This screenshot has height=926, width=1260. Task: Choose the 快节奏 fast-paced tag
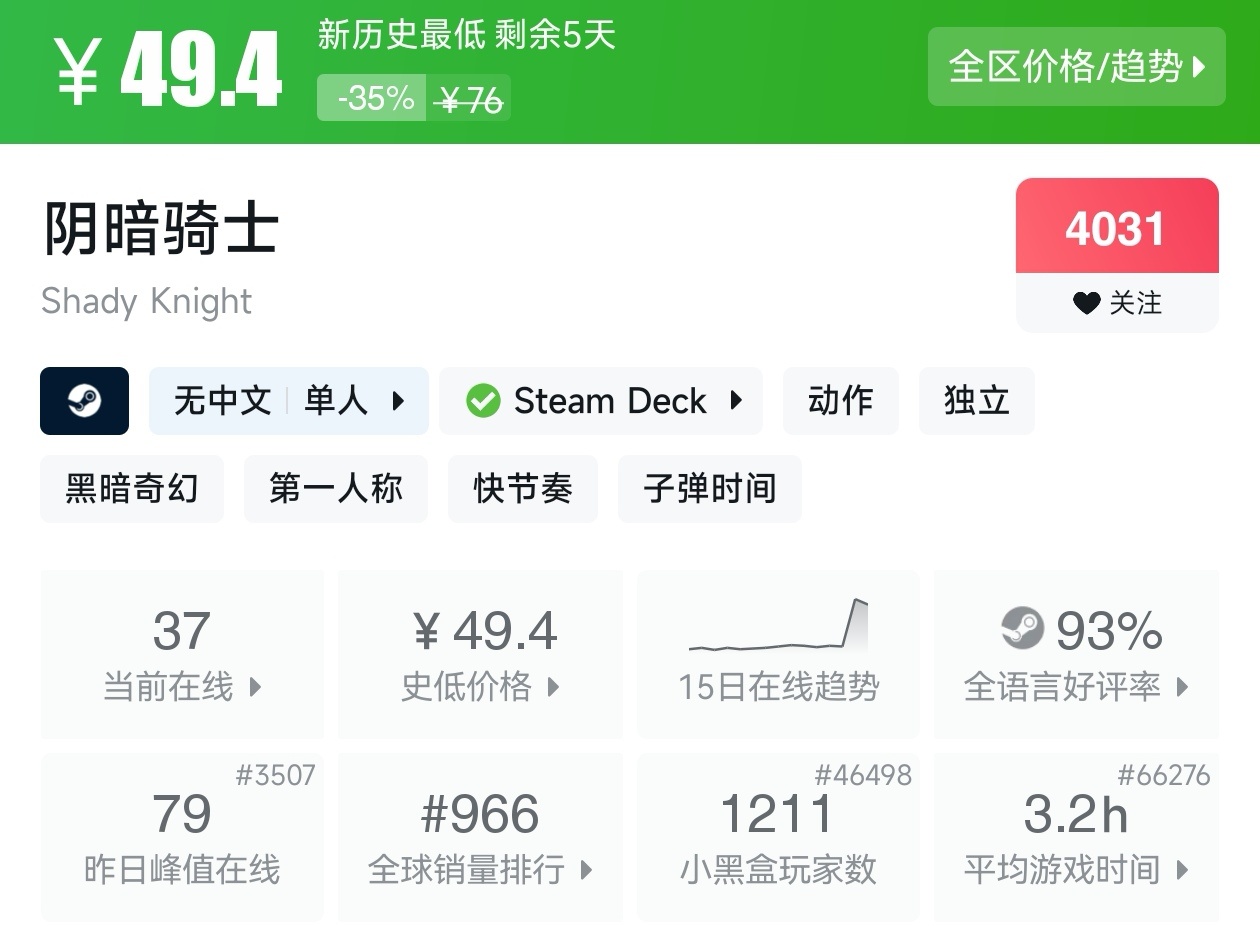point(522,489)
